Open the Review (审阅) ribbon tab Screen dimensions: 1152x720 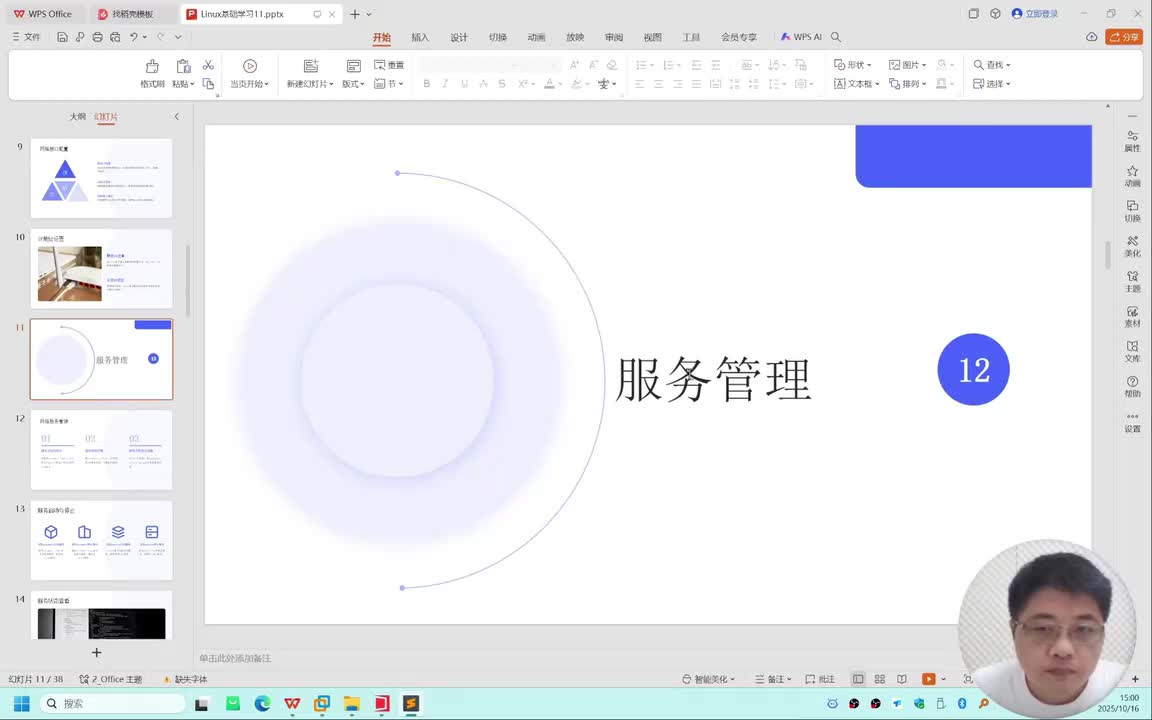[x=614, y=37]
